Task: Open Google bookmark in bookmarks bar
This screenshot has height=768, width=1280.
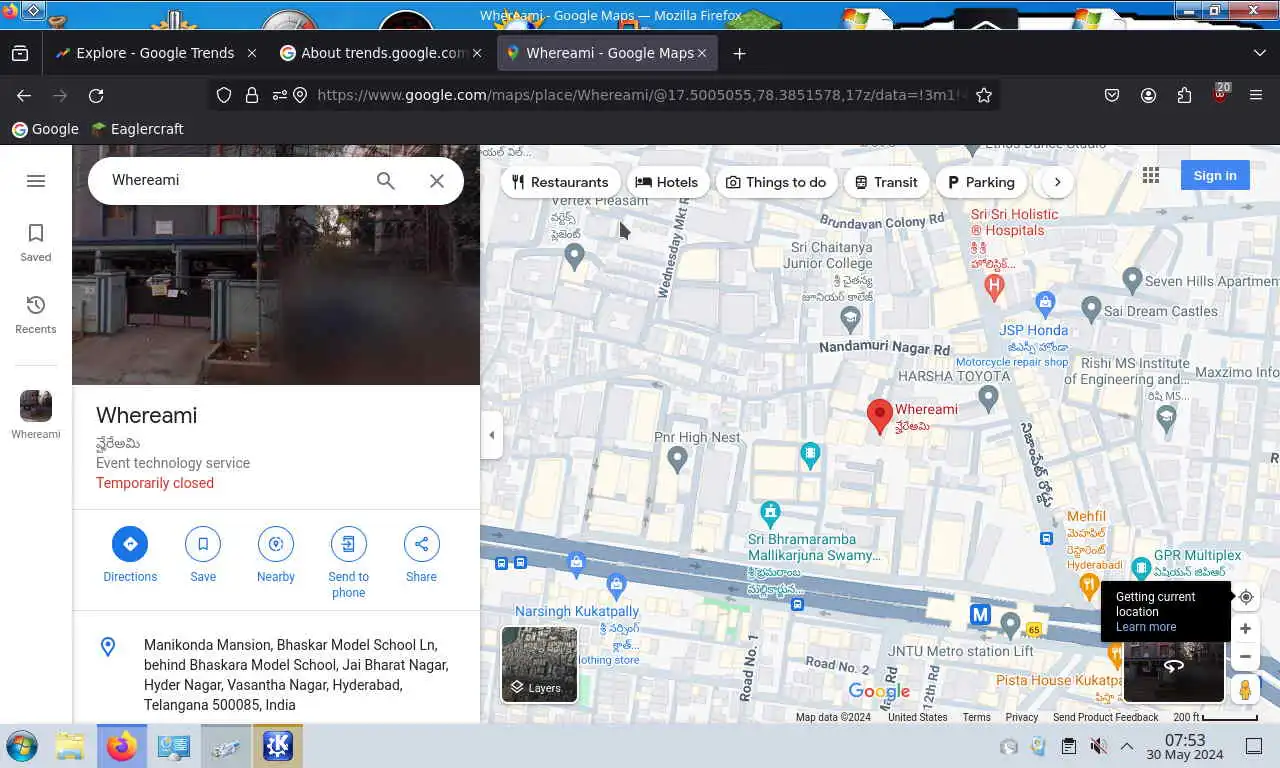Action: 45,129
